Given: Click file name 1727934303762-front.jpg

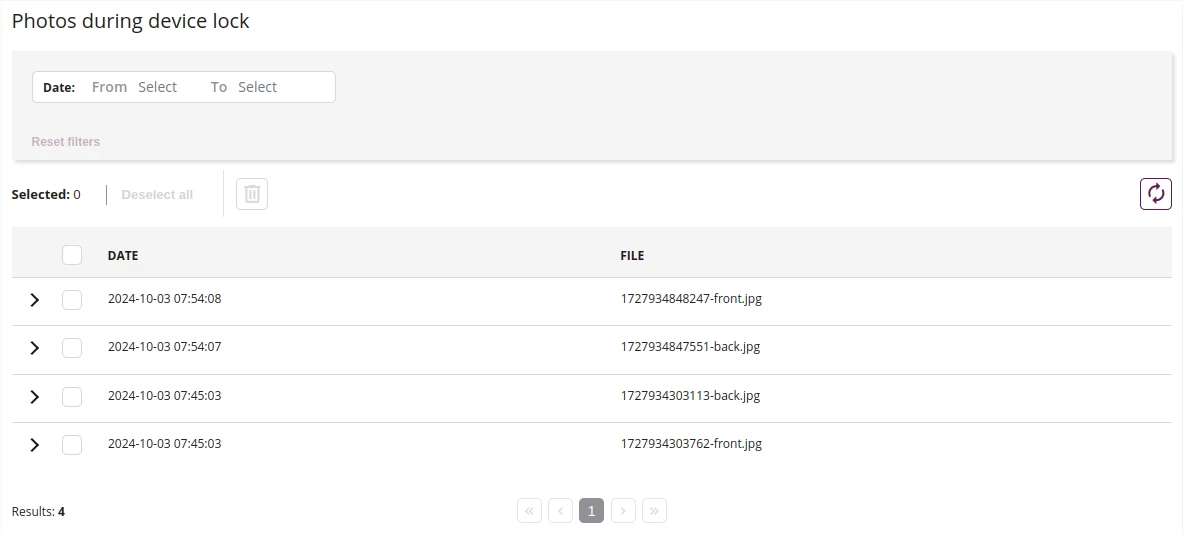Looking at the screenshot, I should [691, 443].
